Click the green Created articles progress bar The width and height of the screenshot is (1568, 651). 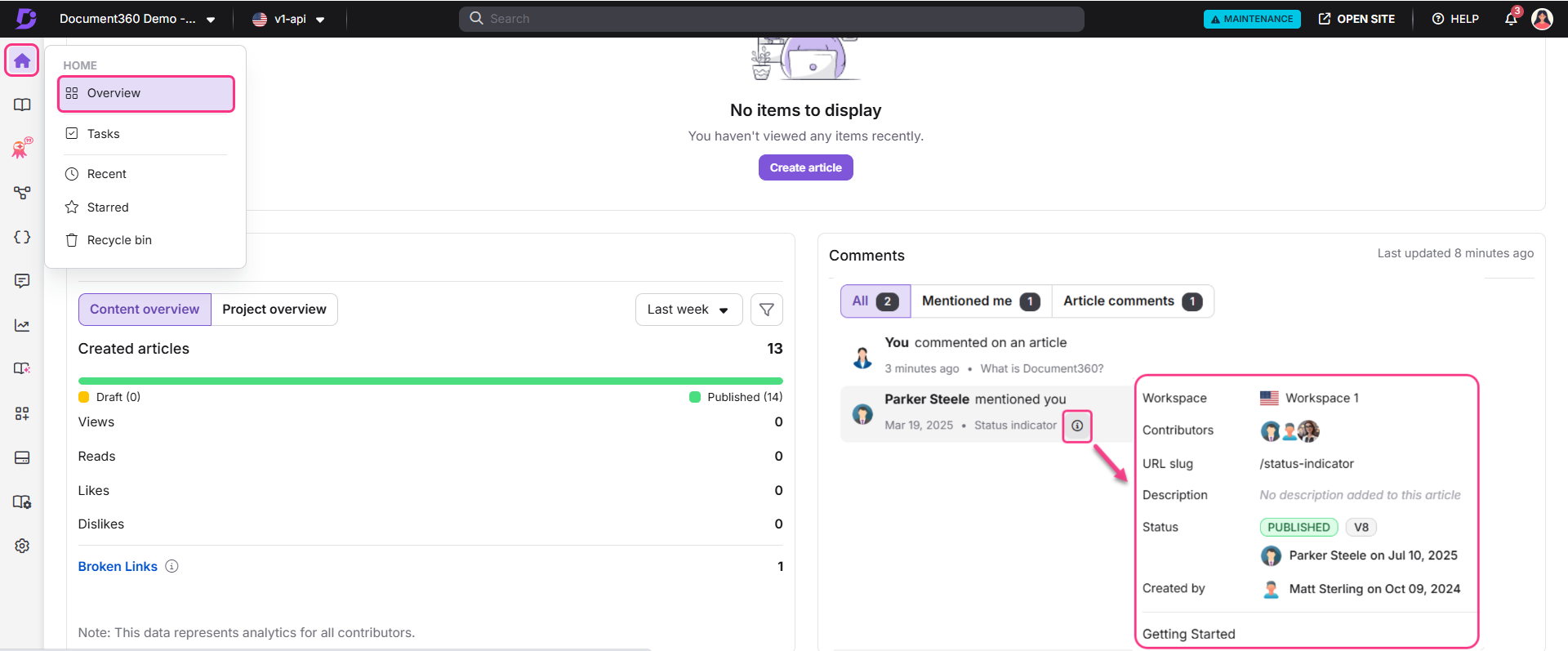430,381
